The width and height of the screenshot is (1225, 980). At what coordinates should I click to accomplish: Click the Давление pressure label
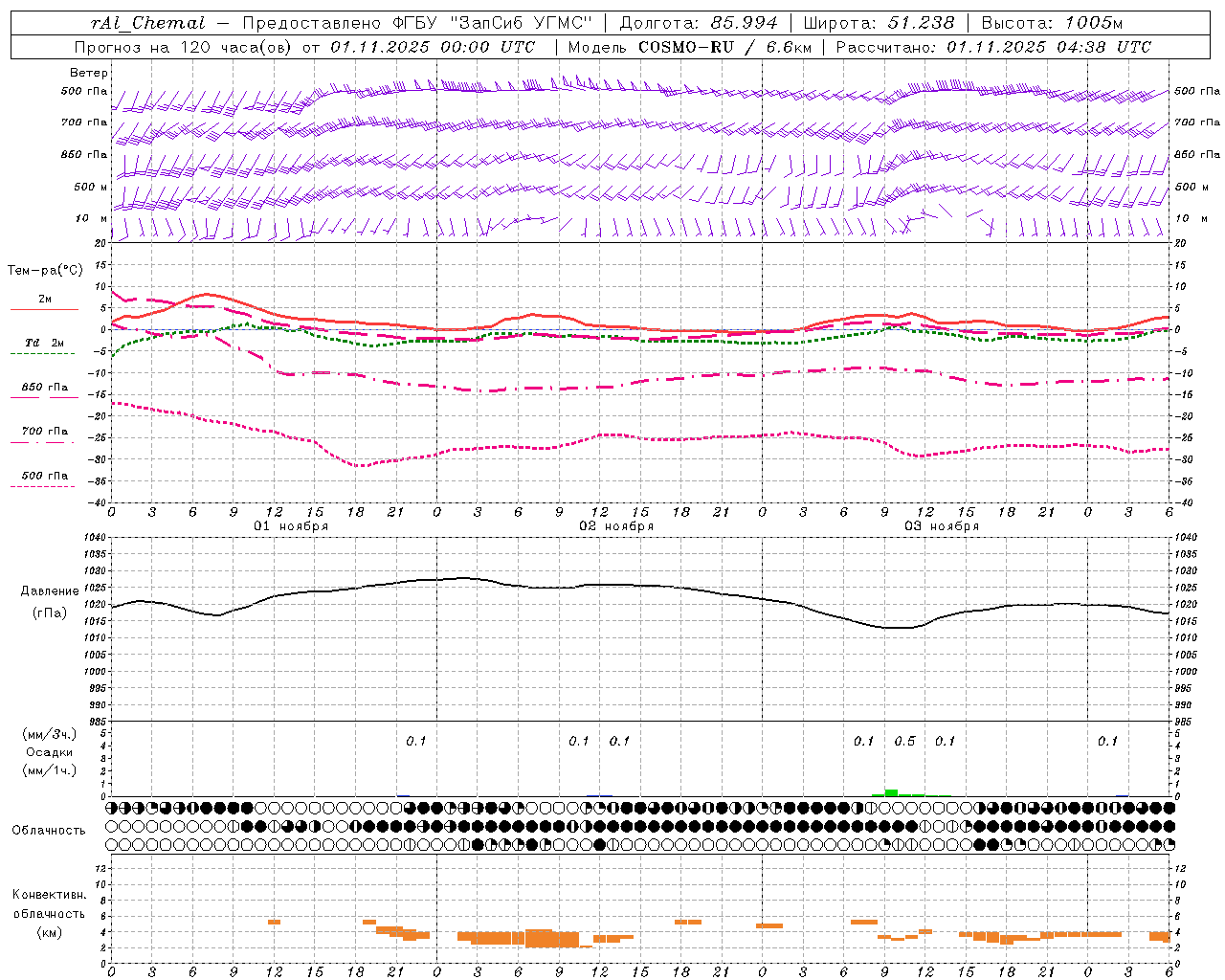coord(49,591)
